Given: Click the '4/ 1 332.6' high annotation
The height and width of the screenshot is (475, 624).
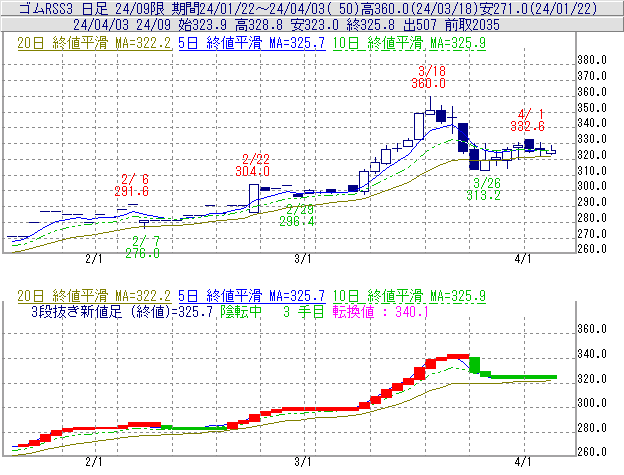Looking at the screenshot, I should click(528, 120).
